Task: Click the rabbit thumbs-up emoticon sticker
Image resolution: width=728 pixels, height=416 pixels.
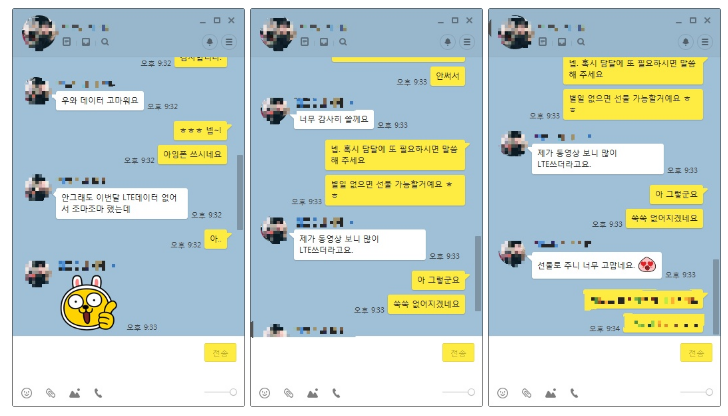Action: (x=89, y=303)
